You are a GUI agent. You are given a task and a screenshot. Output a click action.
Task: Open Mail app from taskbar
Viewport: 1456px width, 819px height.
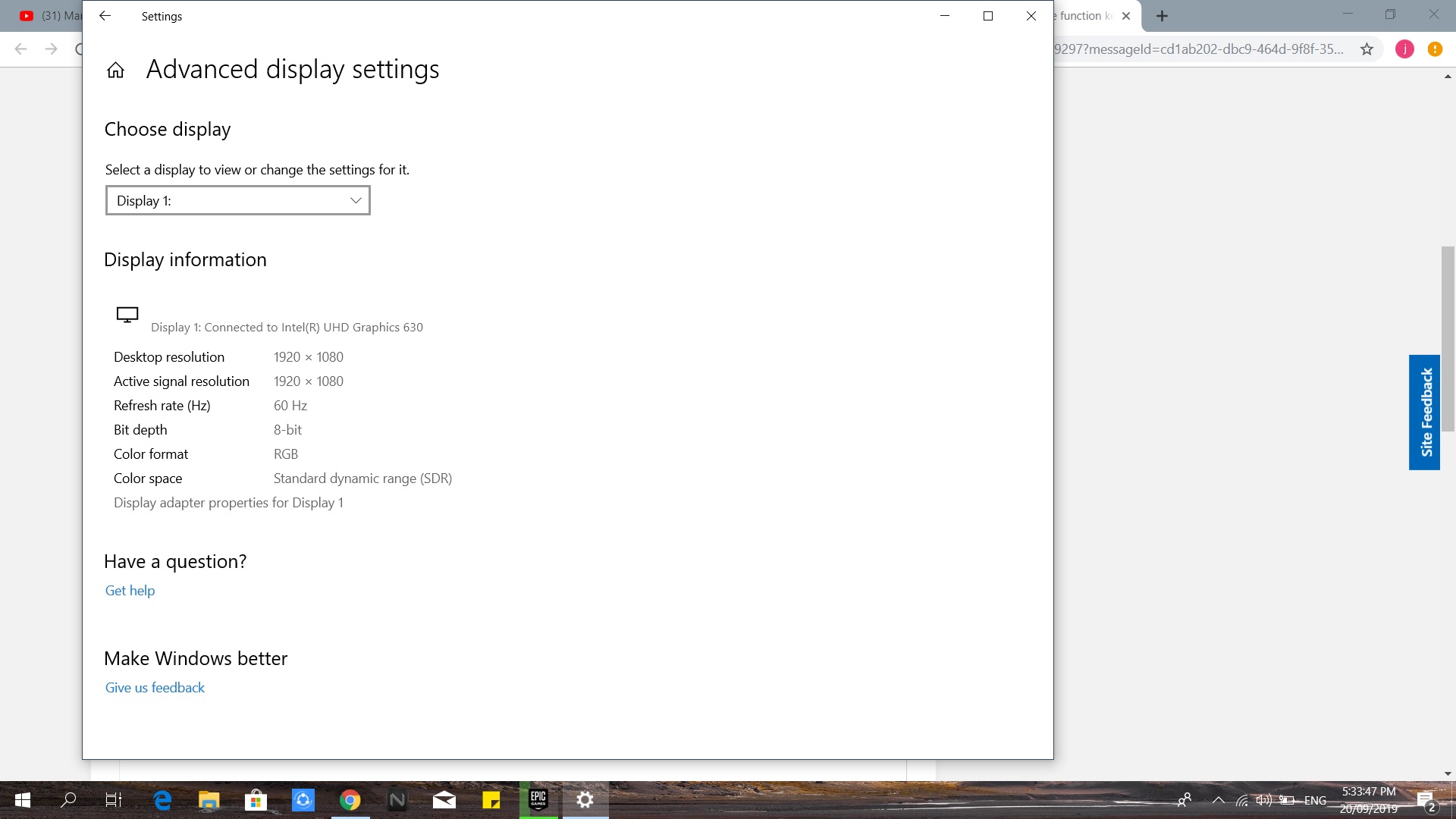point(444,800)
